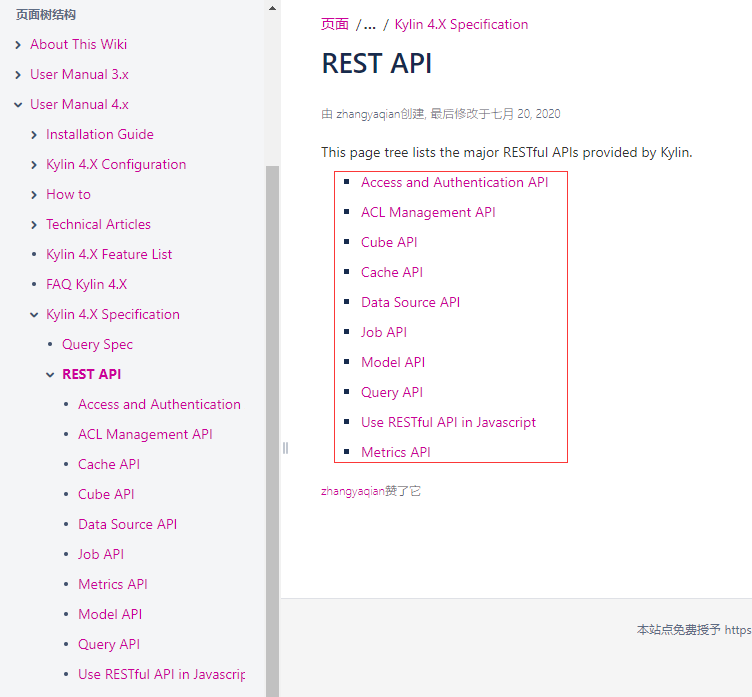This screenshot has width=752, height=697.
Task: Go to 页面 breadcrumb link
Action: [x=335, y=24]
